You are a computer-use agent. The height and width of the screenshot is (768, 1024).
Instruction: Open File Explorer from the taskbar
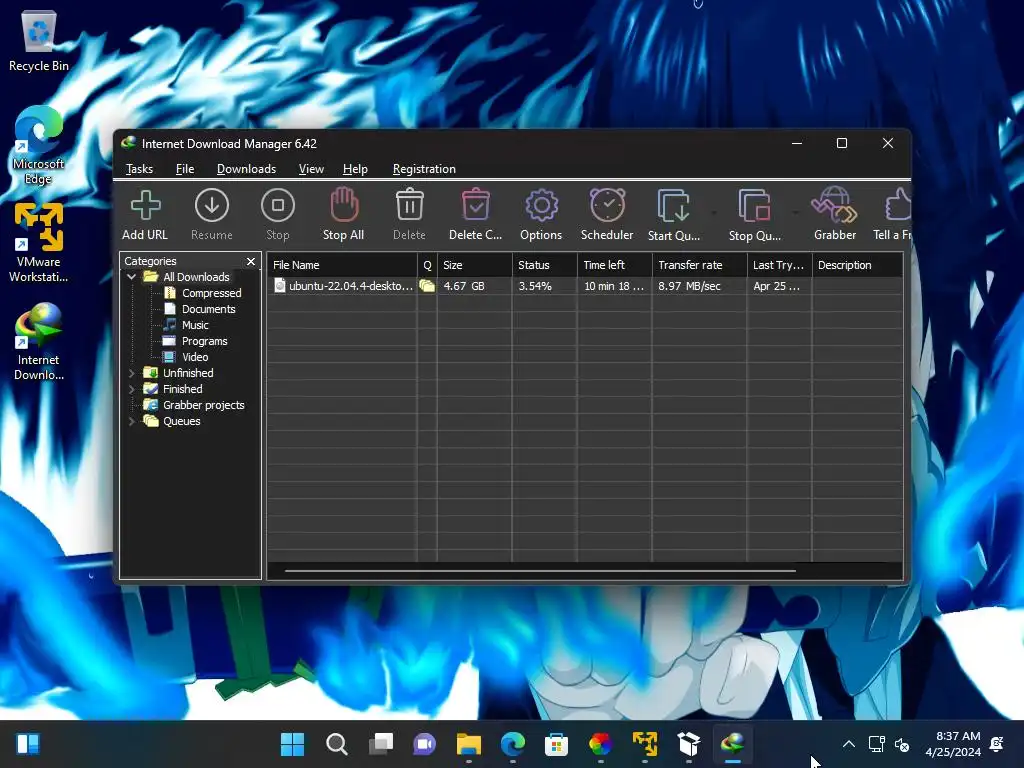click(468, 744)
